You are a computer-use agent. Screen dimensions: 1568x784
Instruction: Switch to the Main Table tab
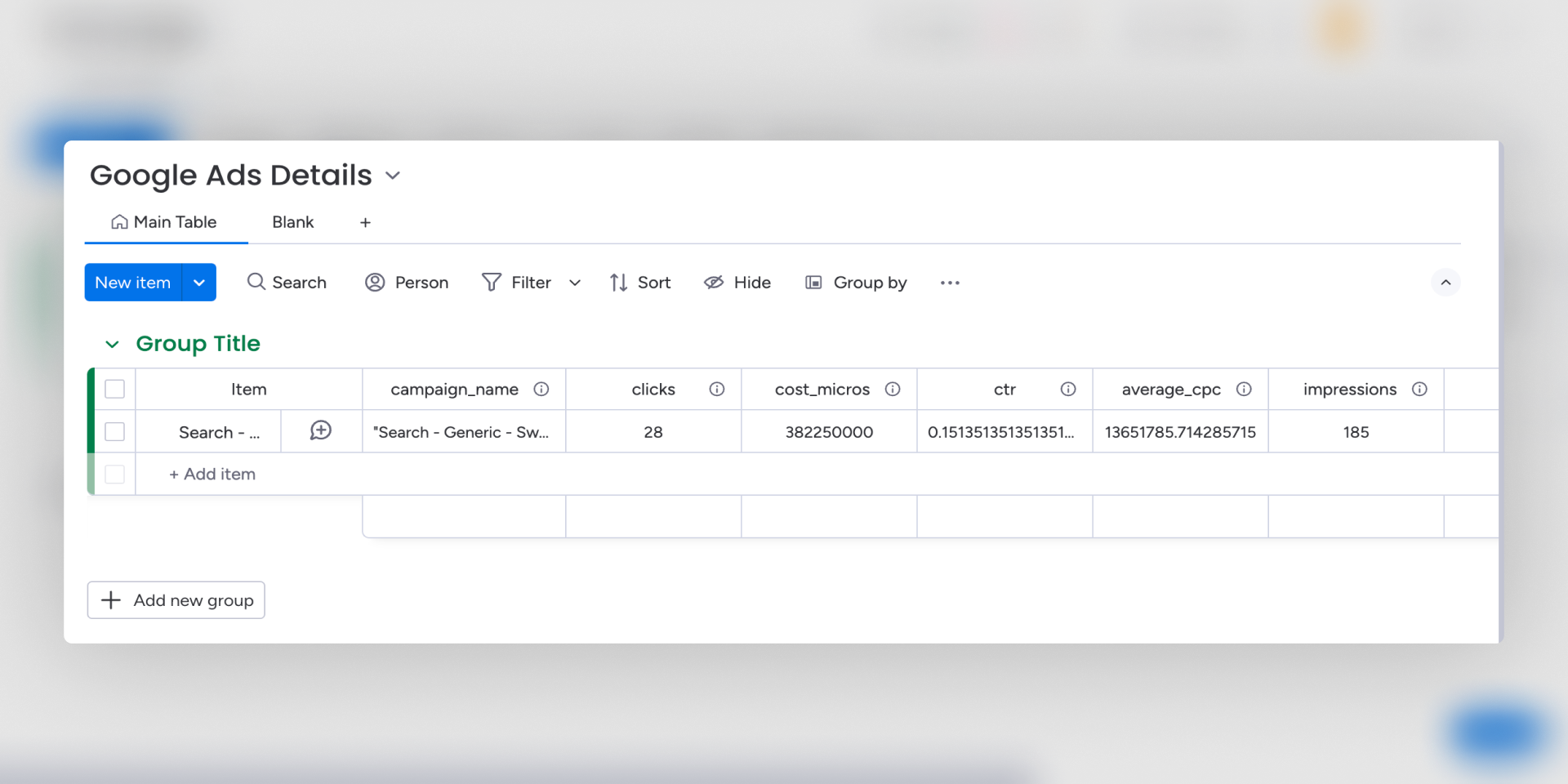coord(164,222)
